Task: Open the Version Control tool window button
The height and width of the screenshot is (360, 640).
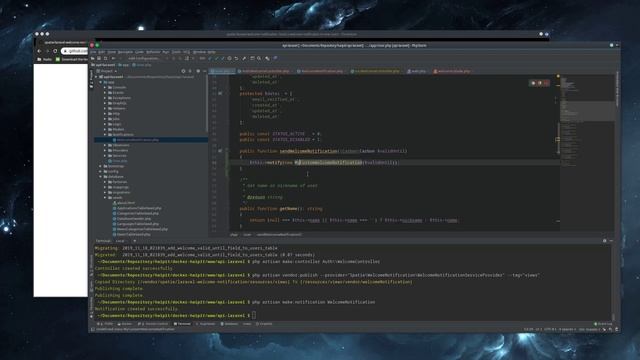Action: tap(153, 324)
